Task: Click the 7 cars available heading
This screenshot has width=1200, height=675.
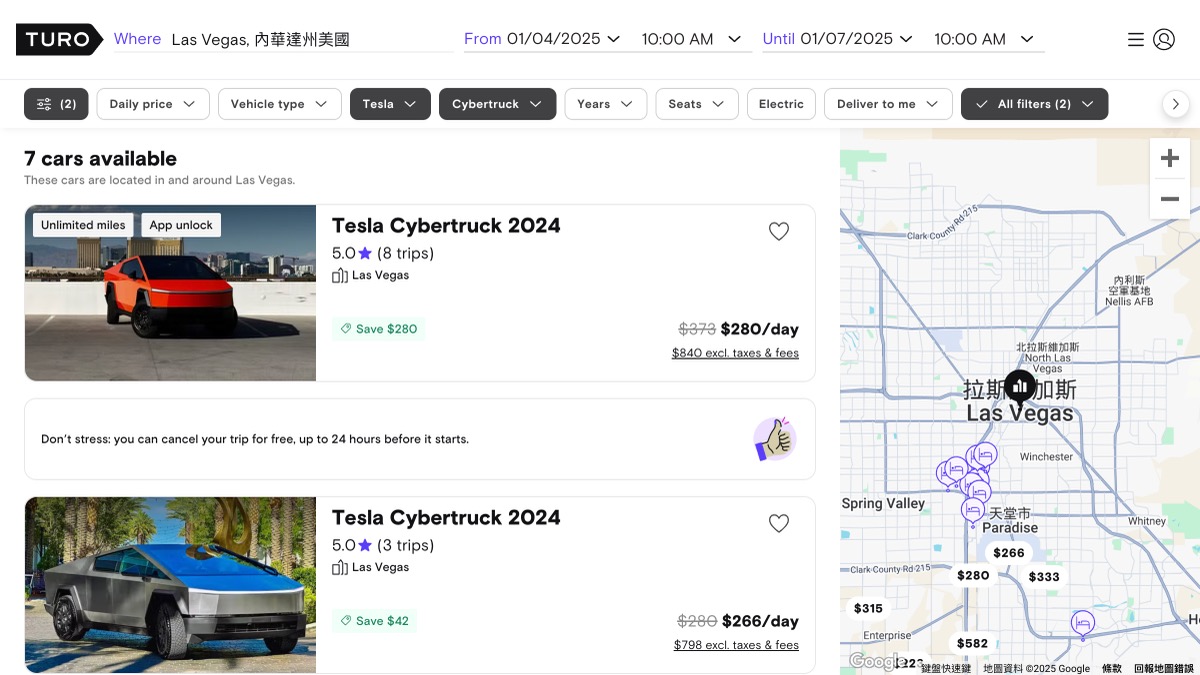Action: click(100, 159)
